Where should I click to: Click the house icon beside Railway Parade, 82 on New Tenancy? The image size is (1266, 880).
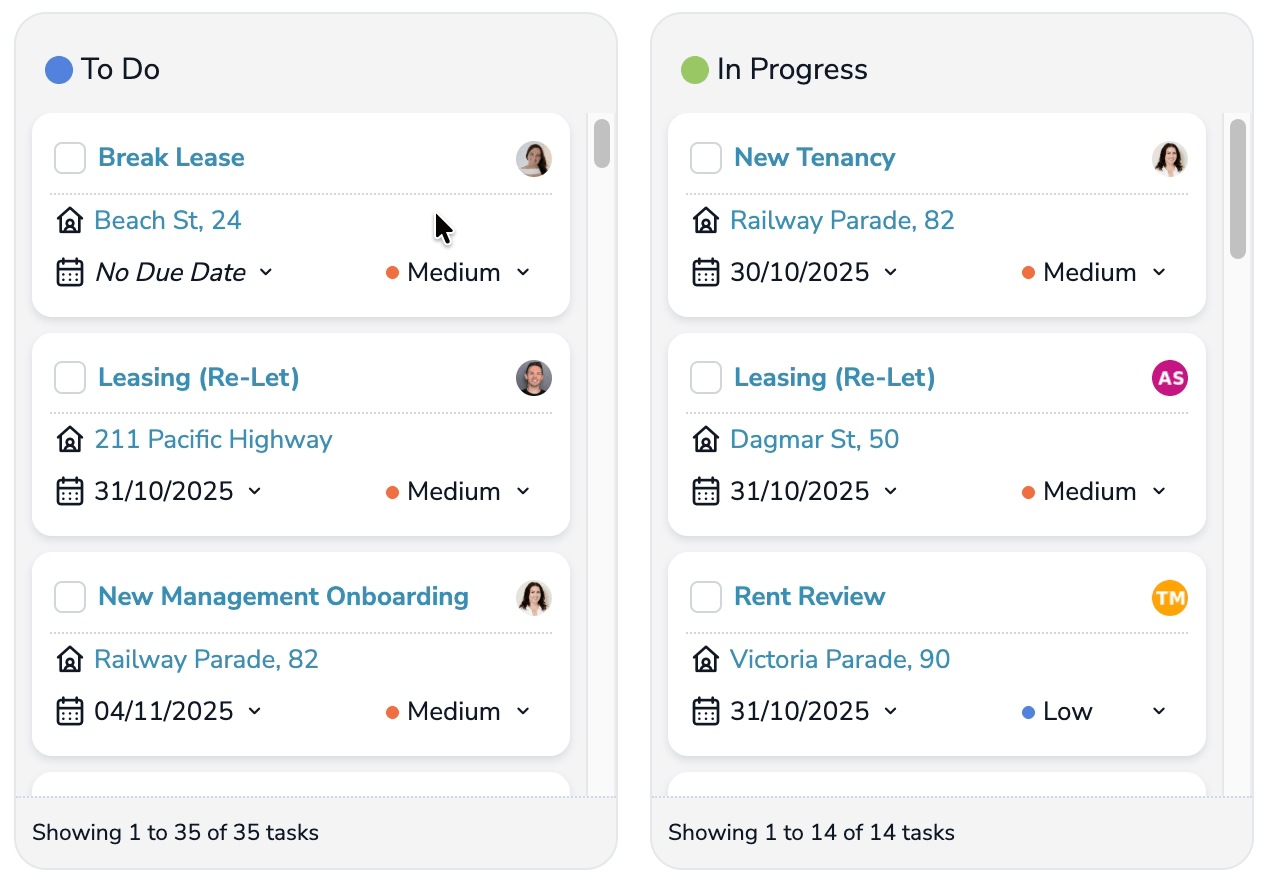(705, 220)
